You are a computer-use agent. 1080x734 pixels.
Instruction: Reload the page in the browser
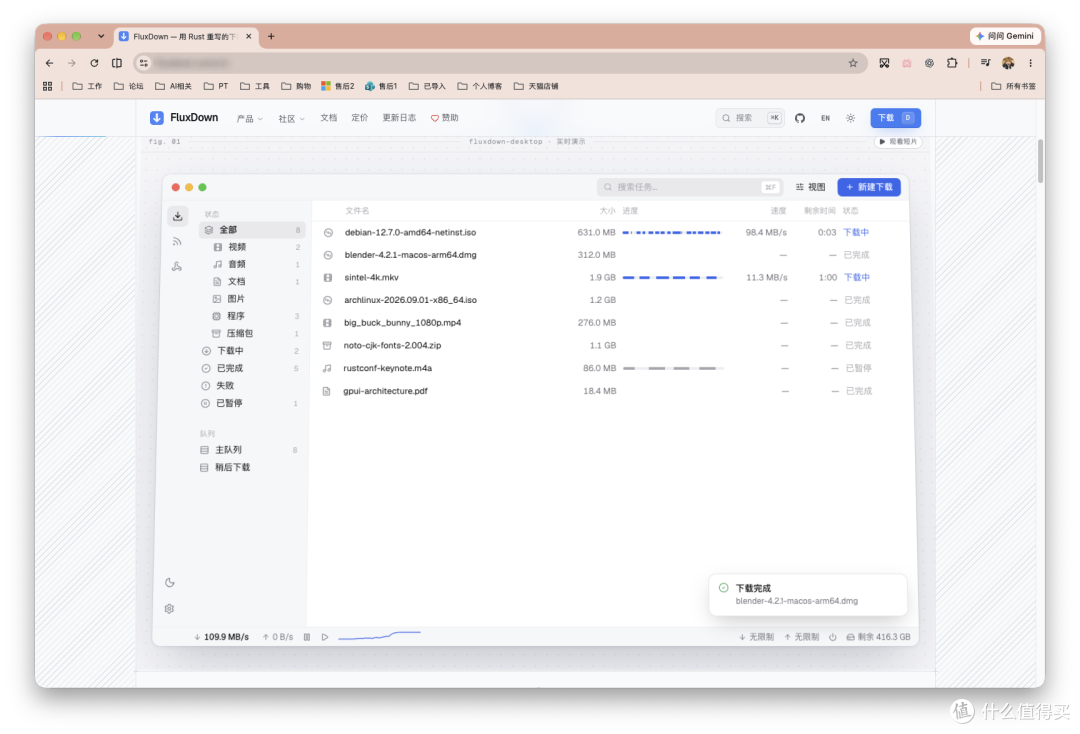[x=94, y=63]
